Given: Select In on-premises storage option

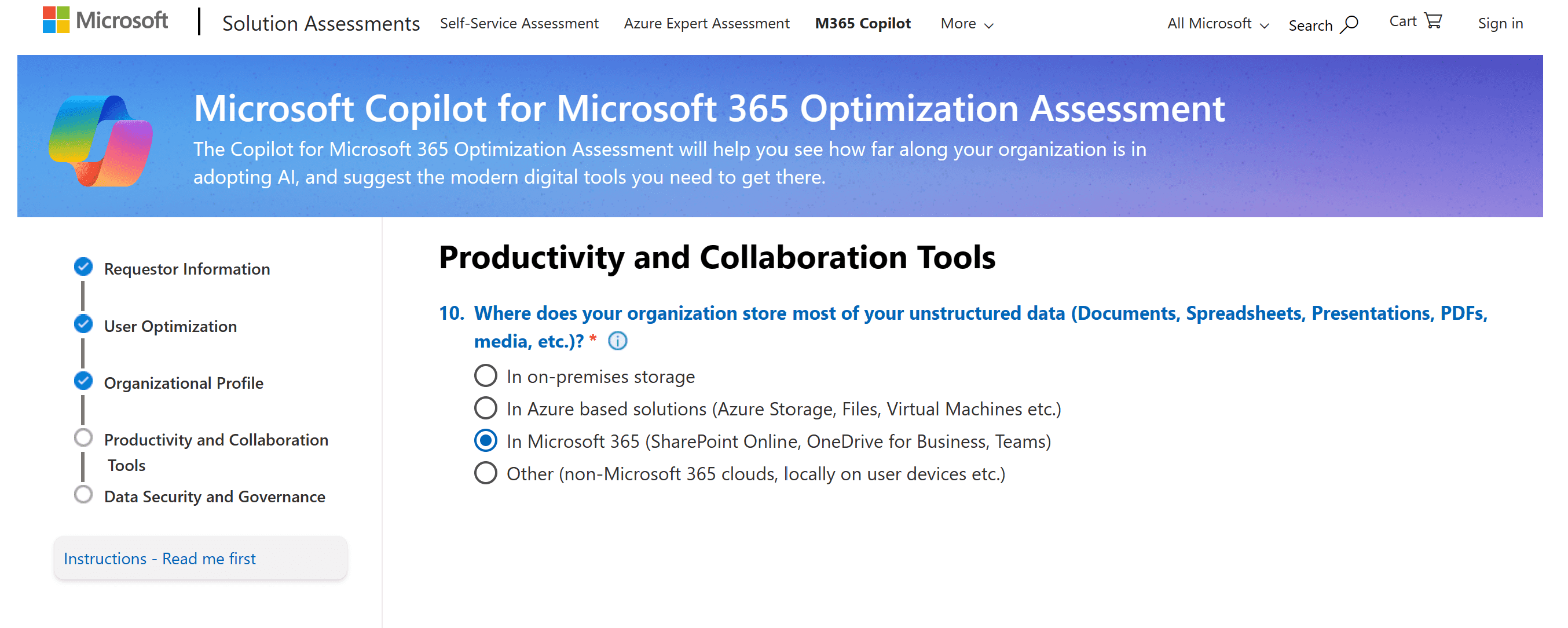Looking at the screenshot, I should tap(486, 376).
